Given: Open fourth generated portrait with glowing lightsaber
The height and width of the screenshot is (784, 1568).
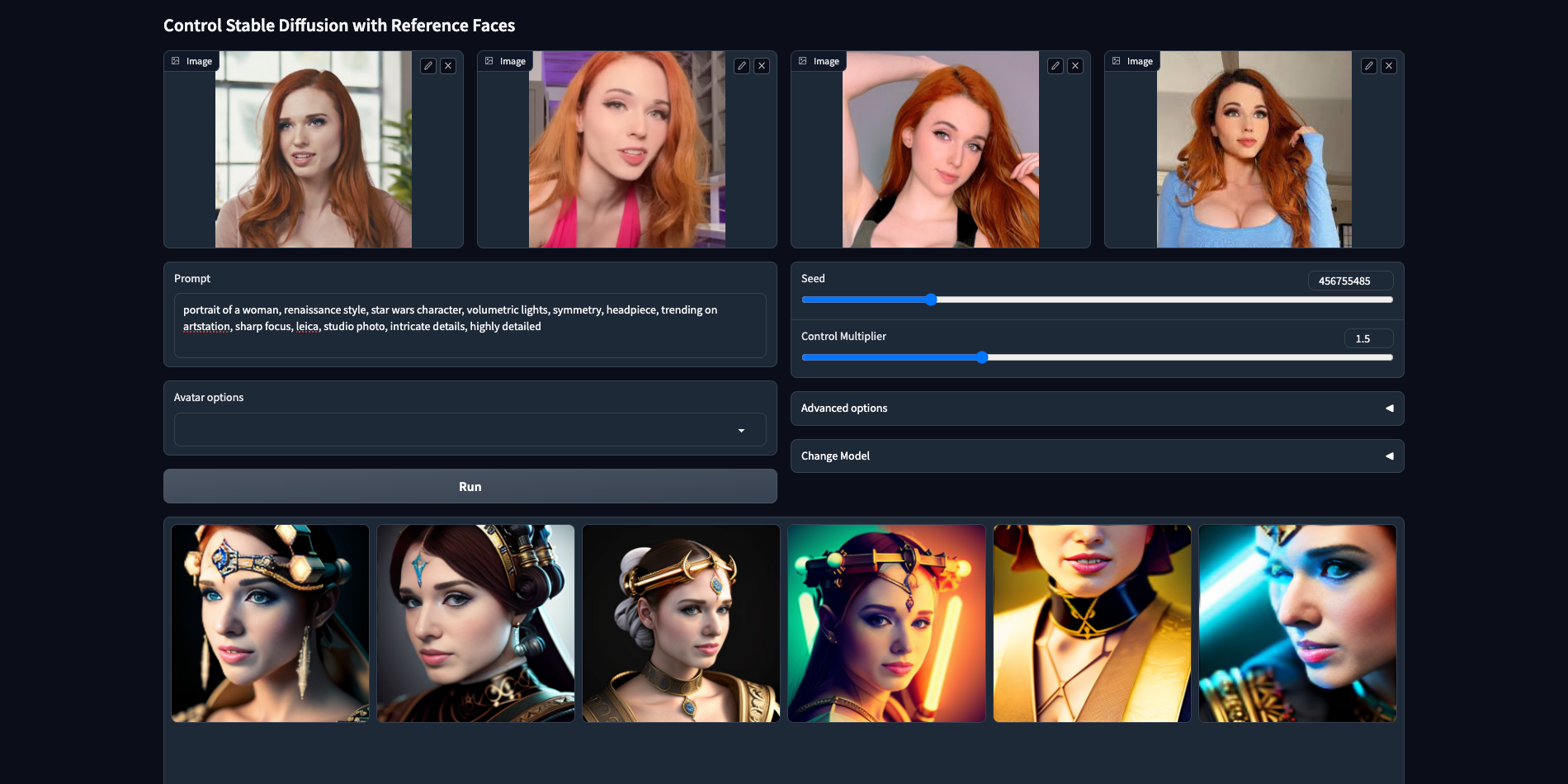Looking at the screenshot, I should click(887, 624).
